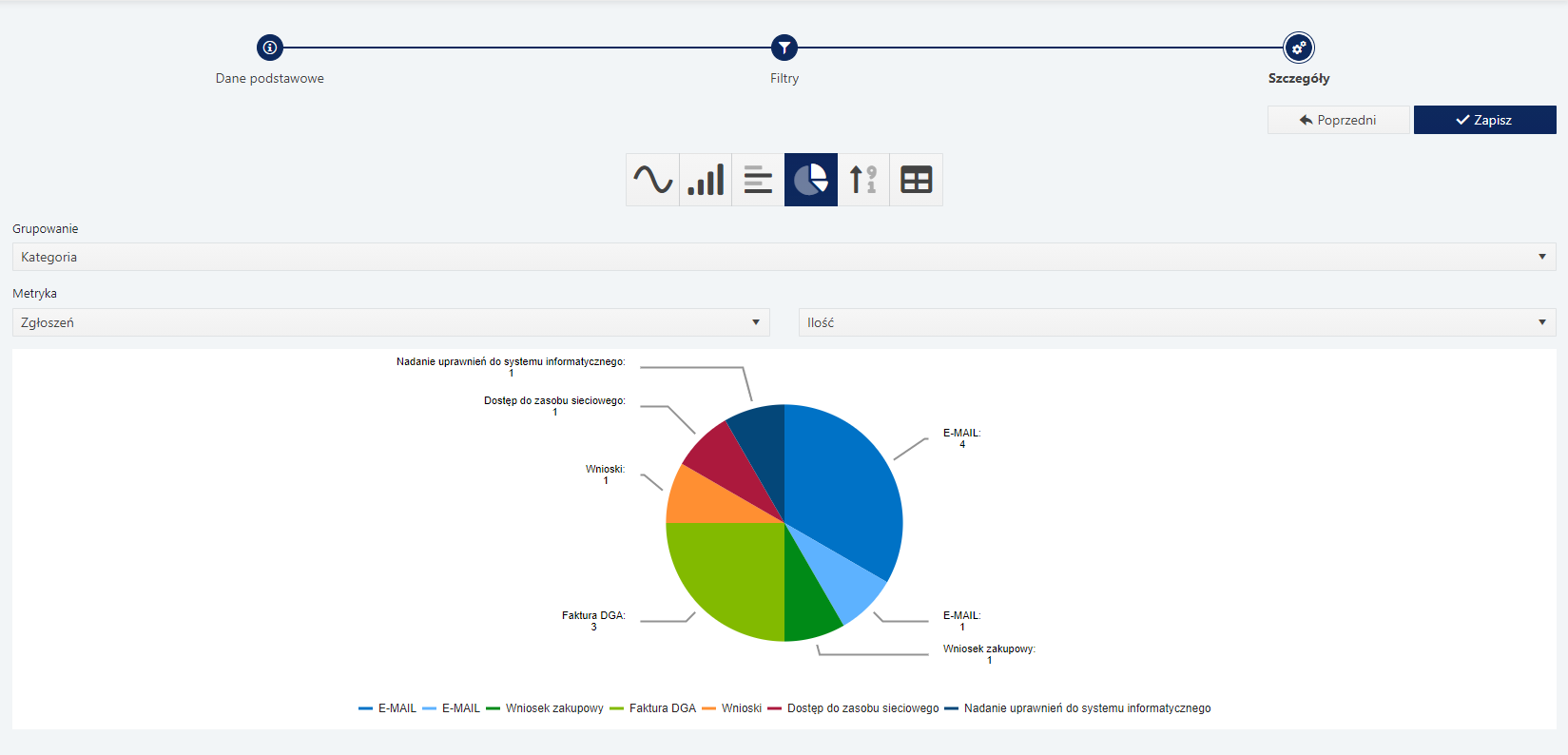Select the line chart type icon
1568x755 pixels.
tap(652, 180)
